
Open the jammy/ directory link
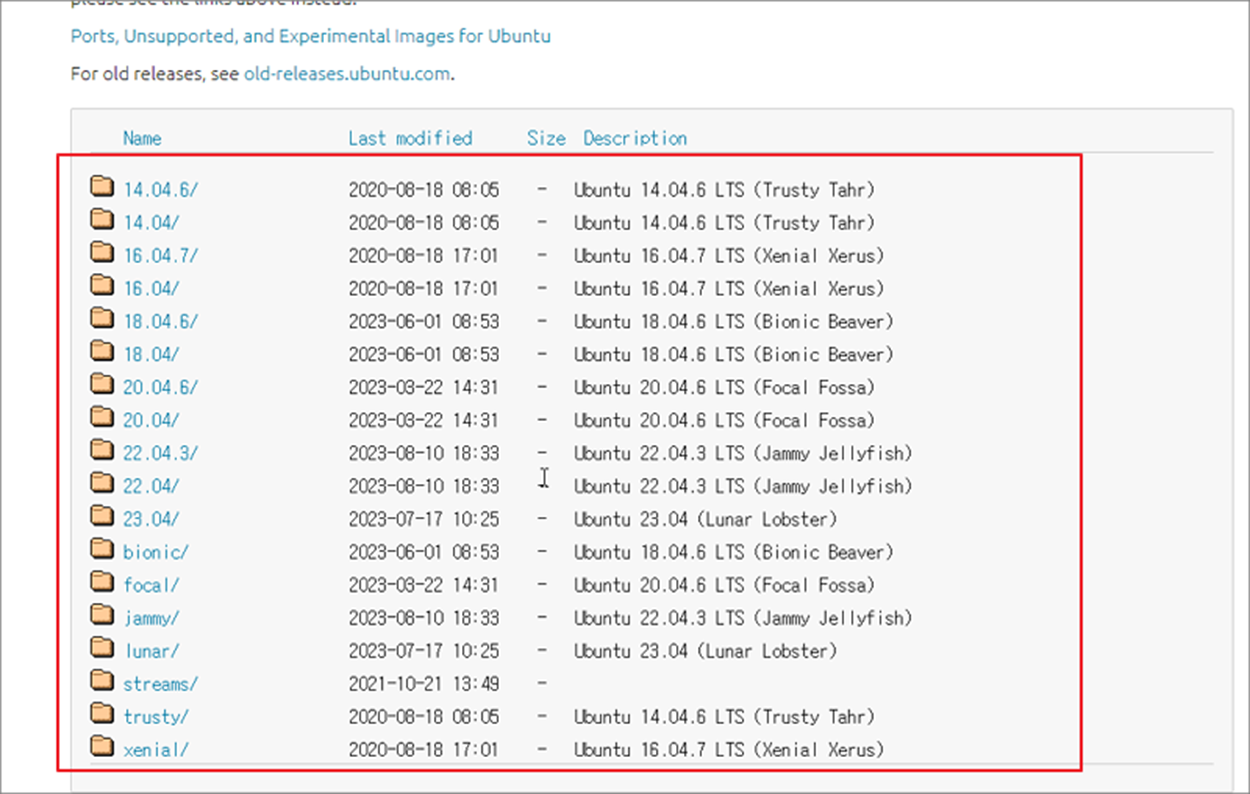152,618
